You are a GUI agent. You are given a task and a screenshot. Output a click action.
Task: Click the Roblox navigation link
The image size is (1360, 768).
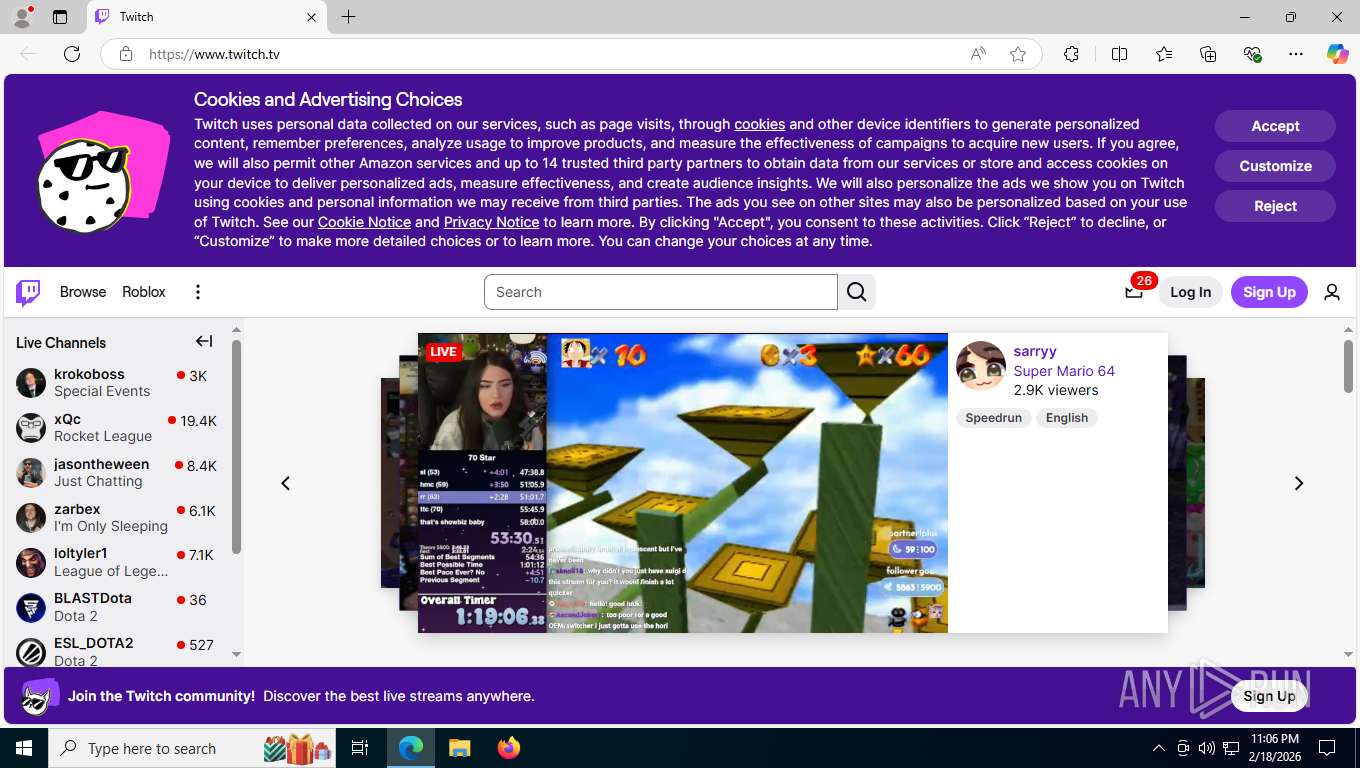(x=144, y=292)
